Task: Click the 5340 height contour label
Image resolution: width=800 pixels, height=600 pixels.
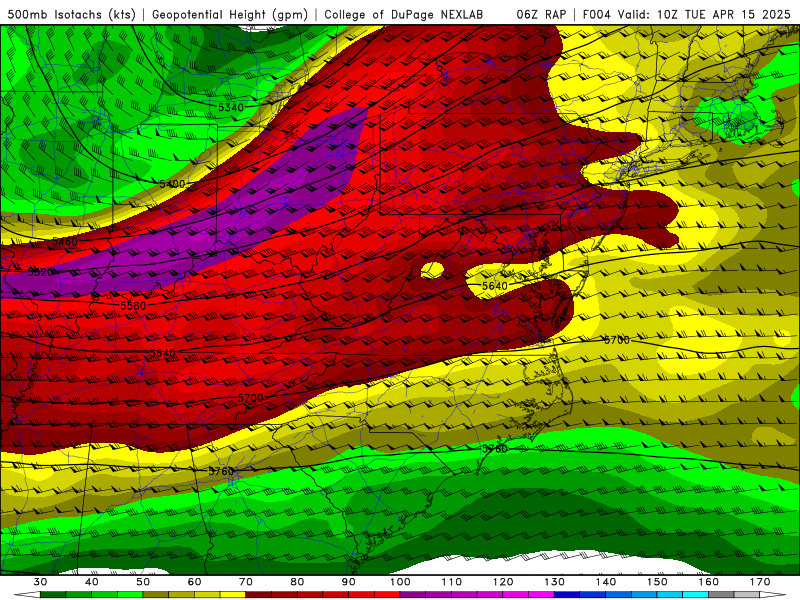Action: tap(231, 107)
